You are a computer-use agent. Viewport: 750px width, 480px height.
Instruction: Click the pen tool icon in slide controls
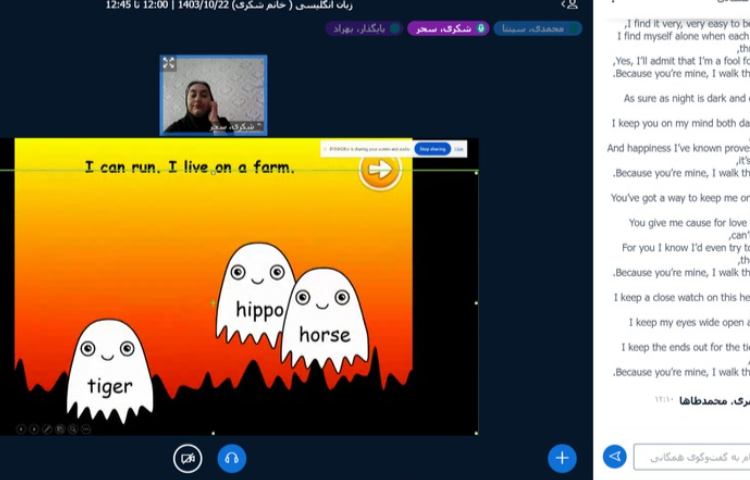(47, 428)
